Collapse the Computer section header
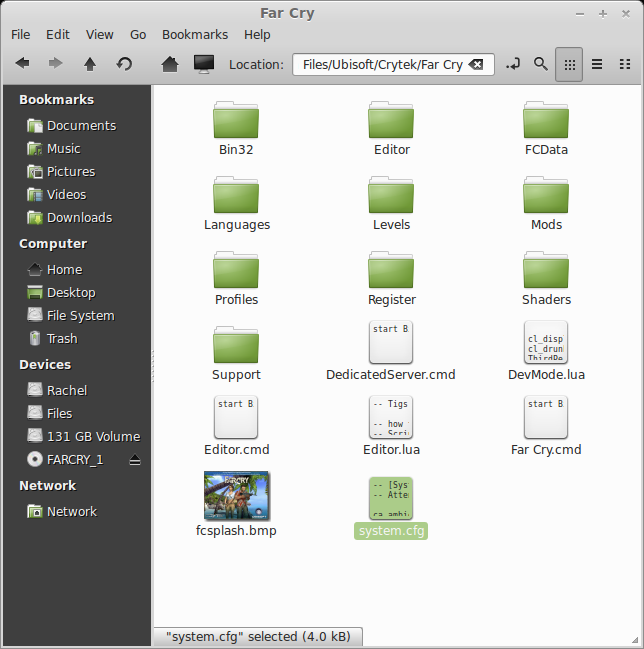The image size is (644, 649). [x=53, y=244]
